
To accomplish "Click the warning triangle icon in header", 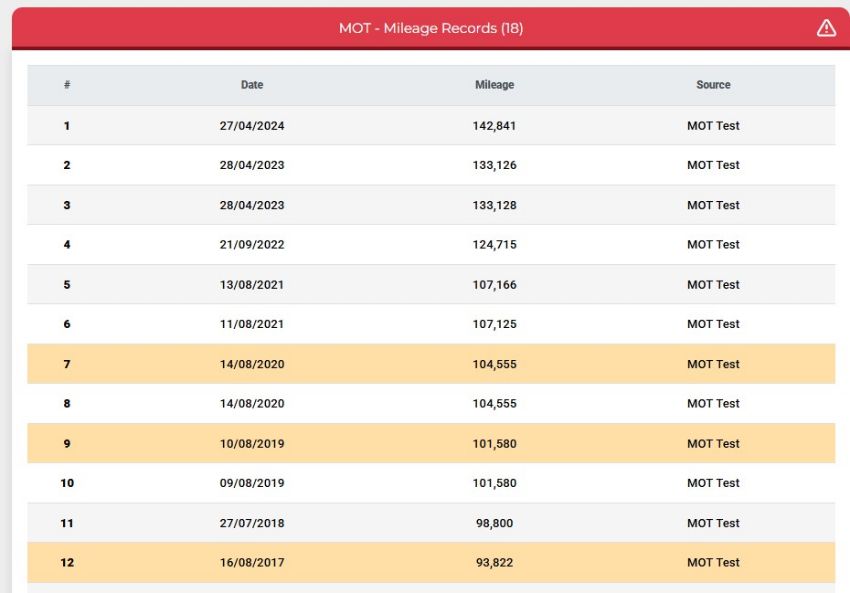I will (x=826, y=28).
